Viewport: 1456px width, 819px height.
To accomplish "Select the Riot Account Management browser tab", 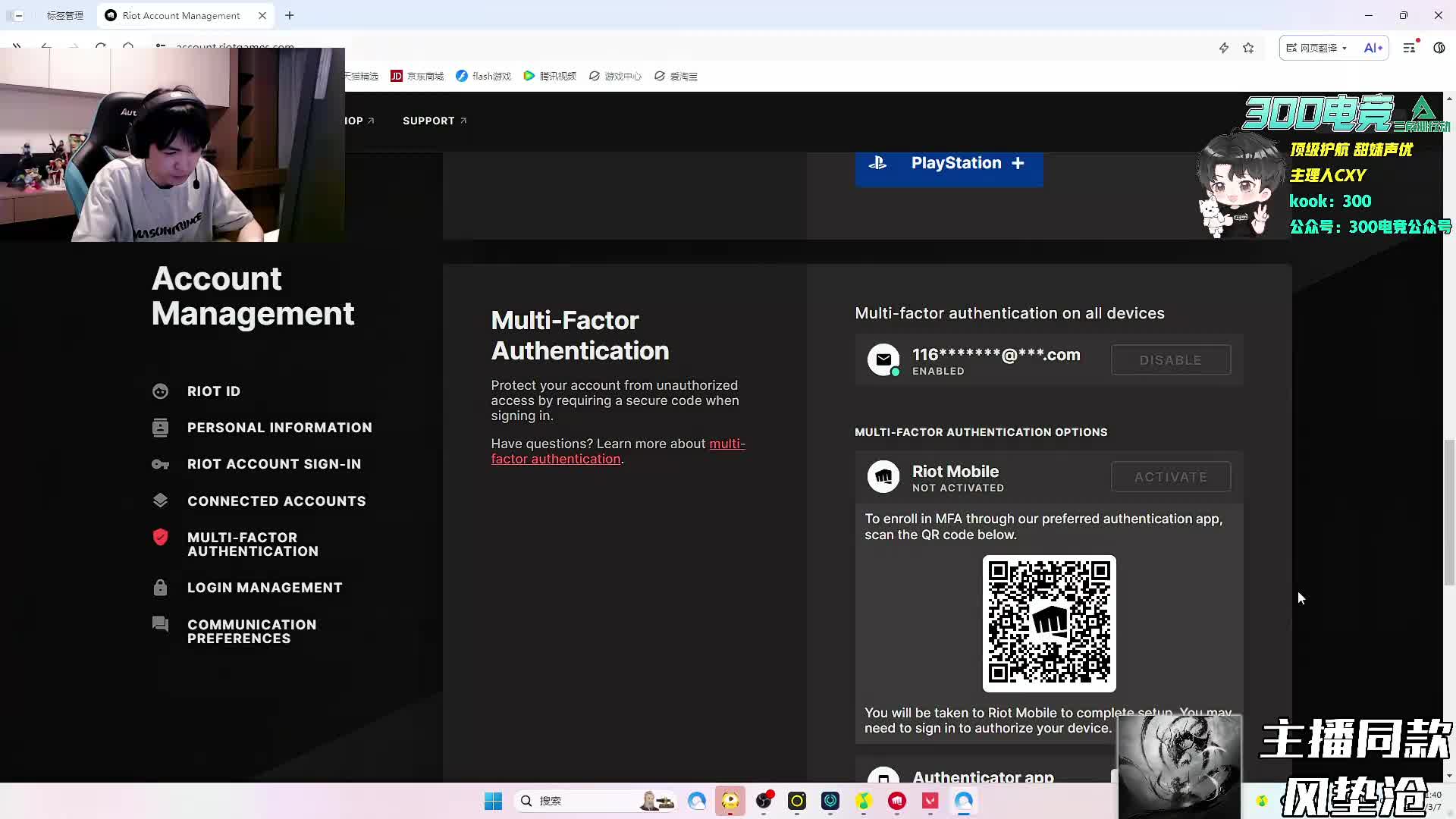I will tap(180, 15).
